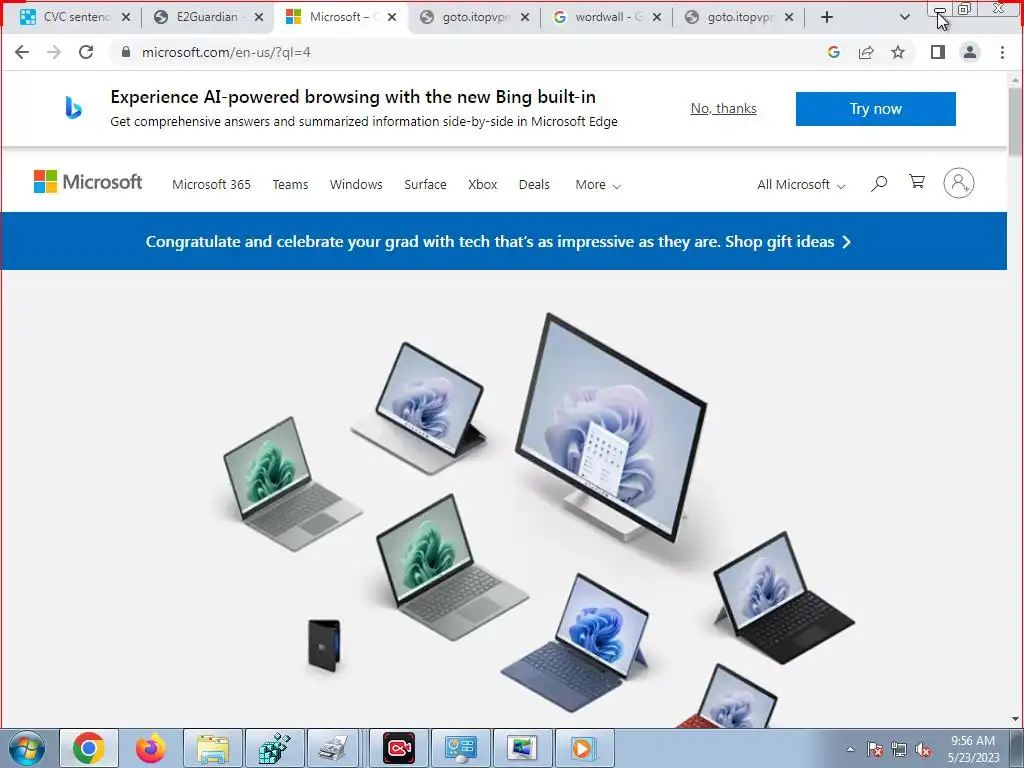This screenshot has height=768, width=1024.
Task: Open the Chrome three-dot menu
Action: [1002, 52]
